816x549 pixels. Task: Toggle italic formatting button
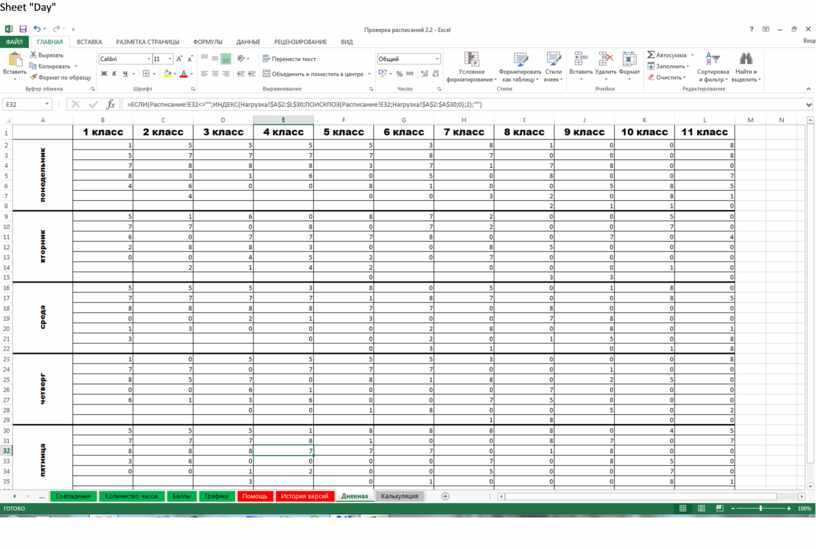pyautogui.click(x=114, y=74)
